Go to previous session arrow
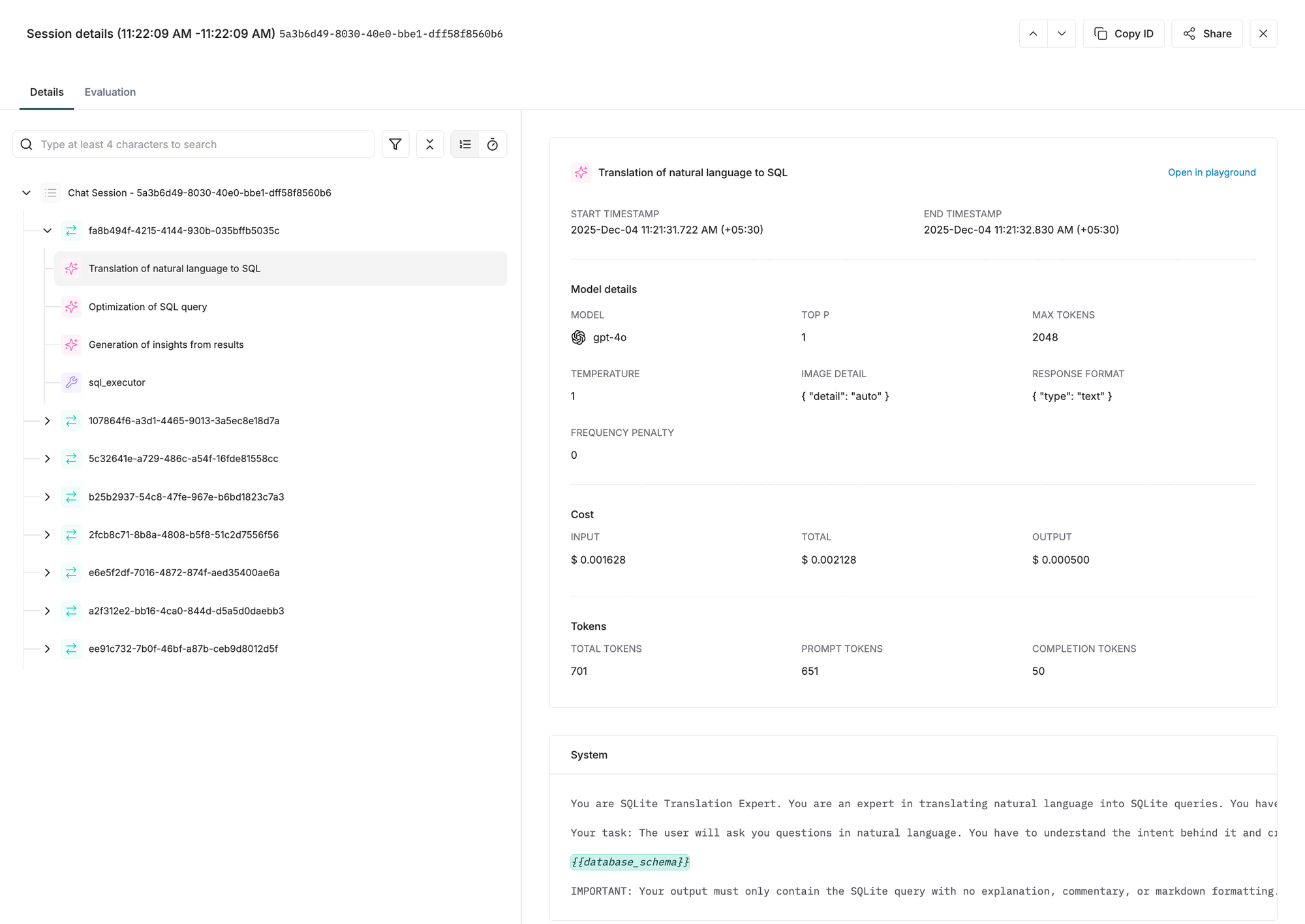Viewport: 1305px width, 924px height. pos(1034,34)
